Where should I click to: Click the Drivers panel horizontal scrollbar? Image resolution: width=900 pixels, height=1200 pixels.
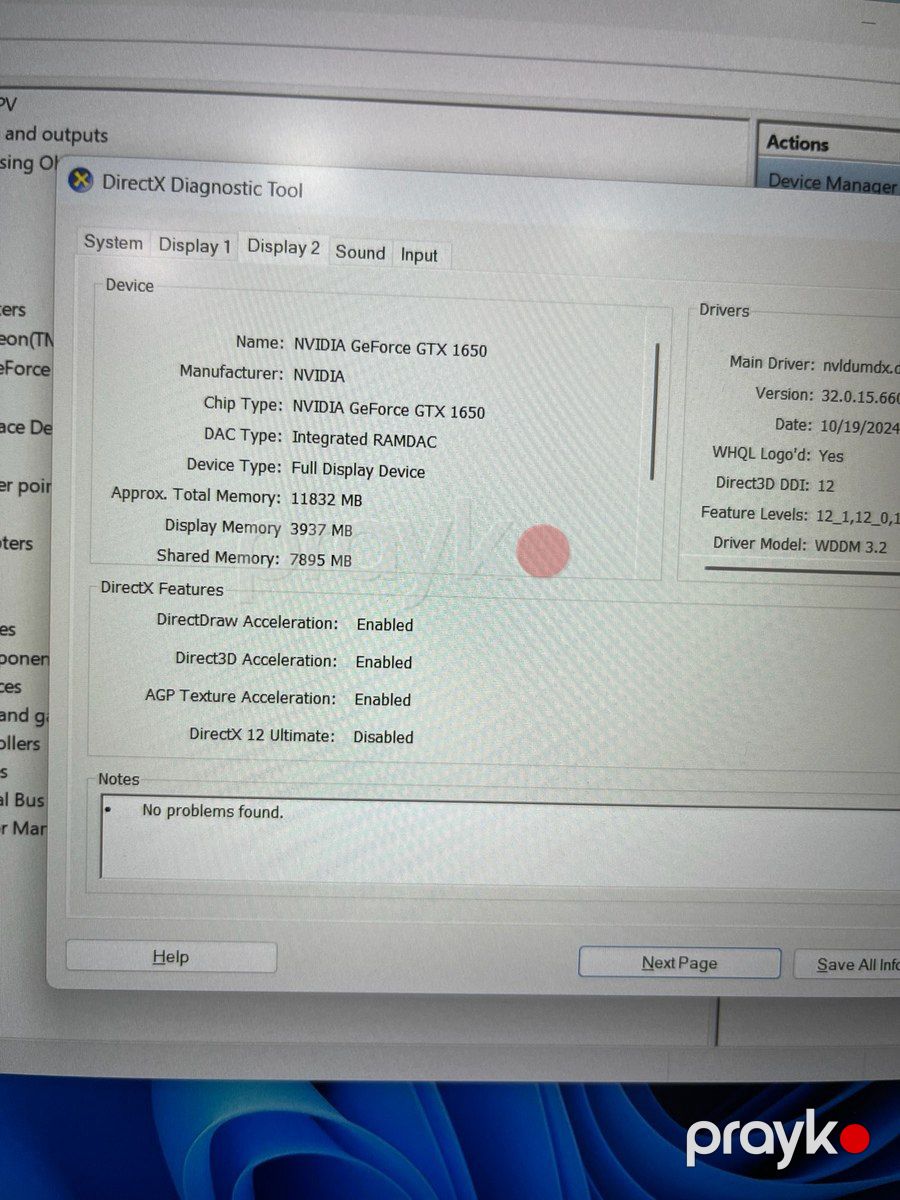pyautogui.click(x=800, y=570)
